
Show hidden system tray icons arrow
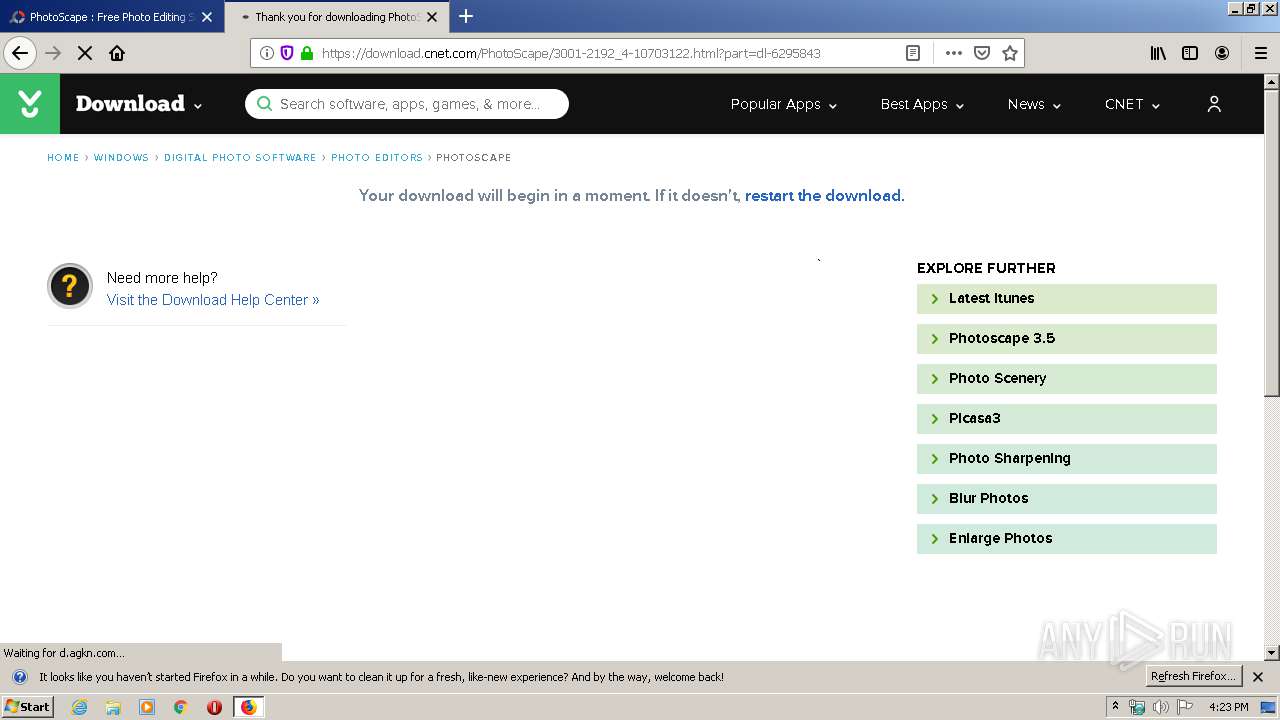[1116, 707]
